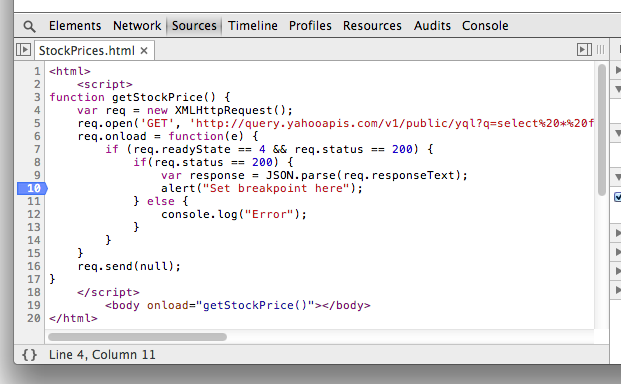Click line number 16 in the gutter
Screen dimensions: 621x384
coord(34,266)
